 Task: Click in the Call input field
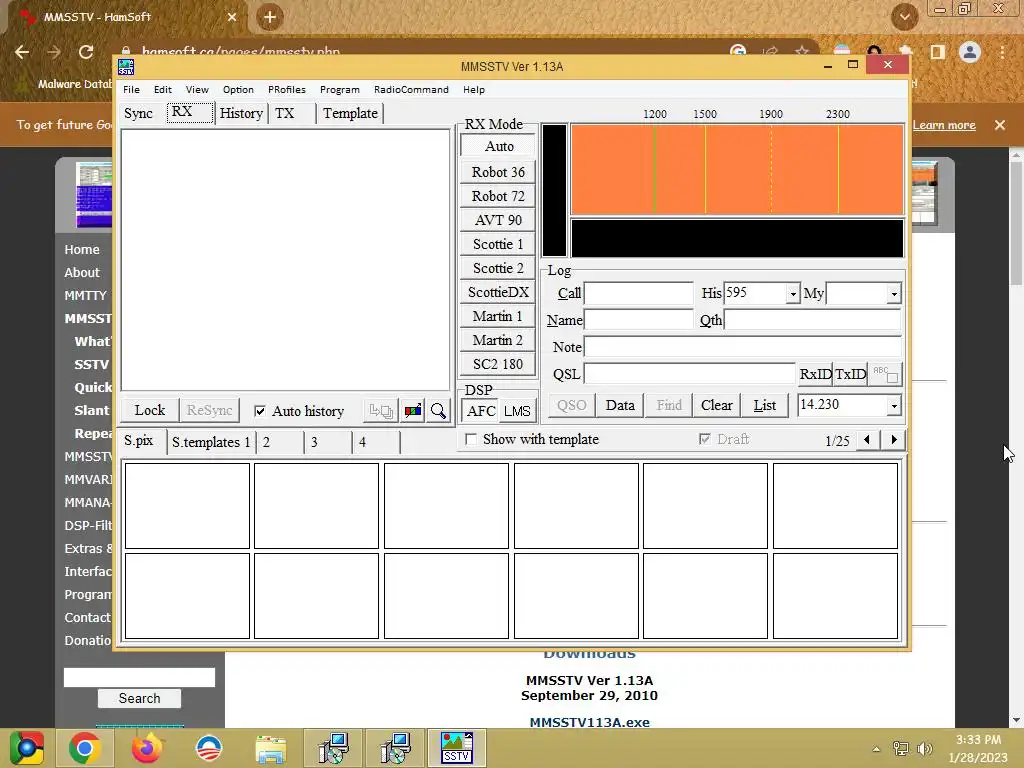click(639, 293)
